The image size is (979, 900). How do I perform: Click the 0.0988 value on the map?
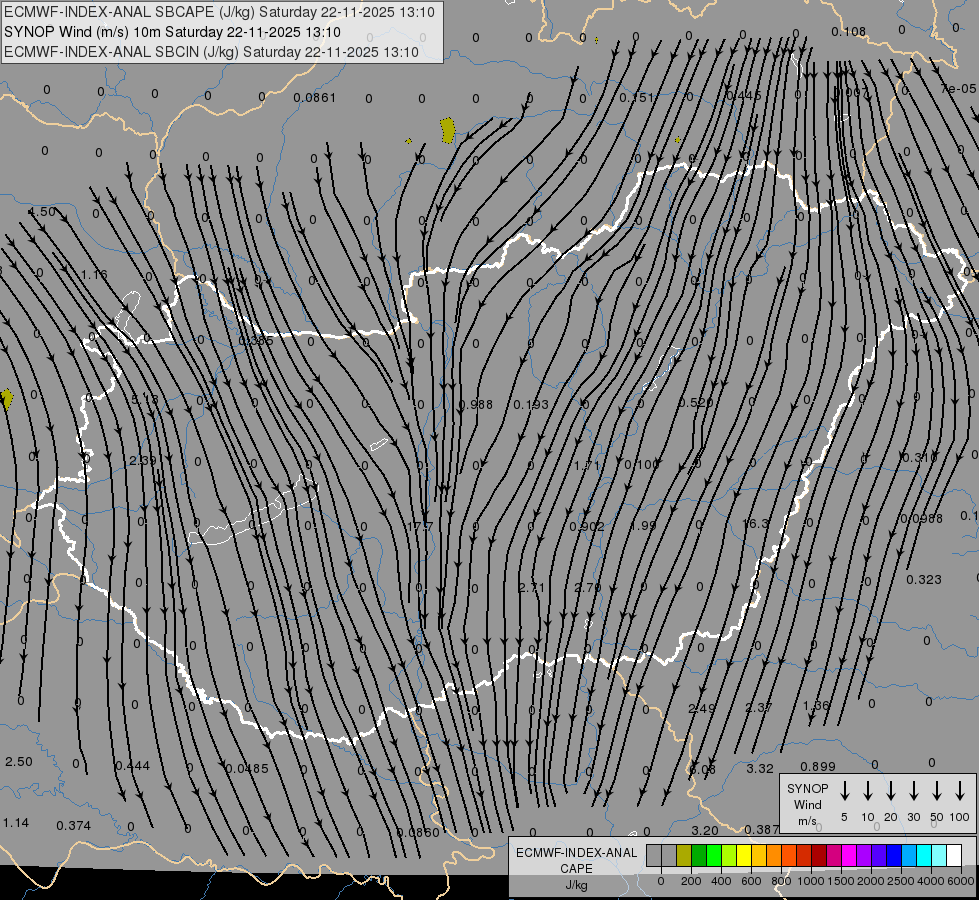click(x=922, y=518)
